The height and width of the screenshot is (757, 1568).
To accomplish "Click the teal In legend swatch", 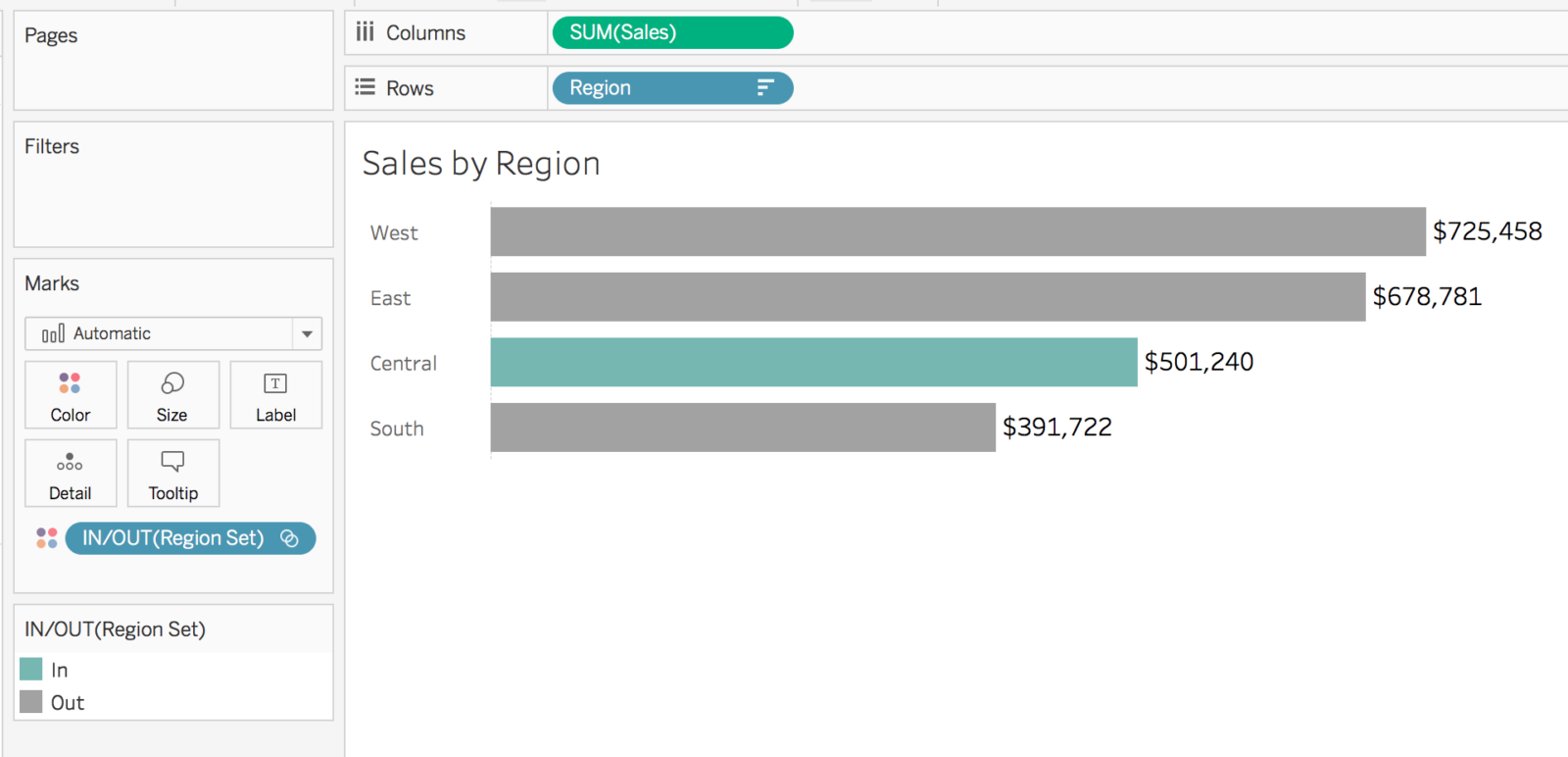I will [x=31, y=670].
